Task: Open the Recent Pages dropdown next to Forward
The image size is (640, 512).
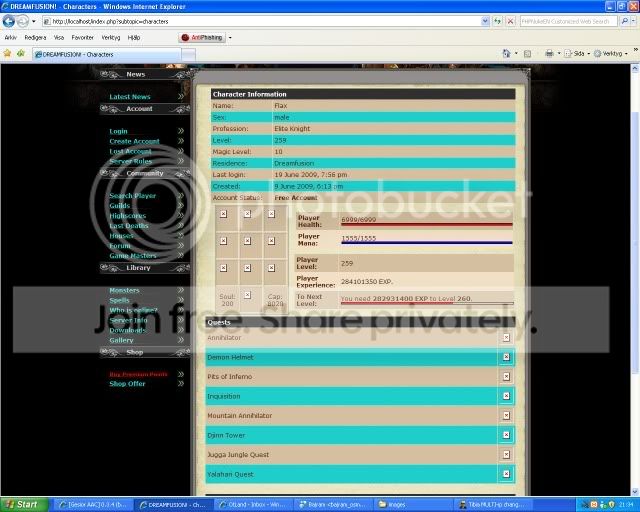Action: coord(34,21)
